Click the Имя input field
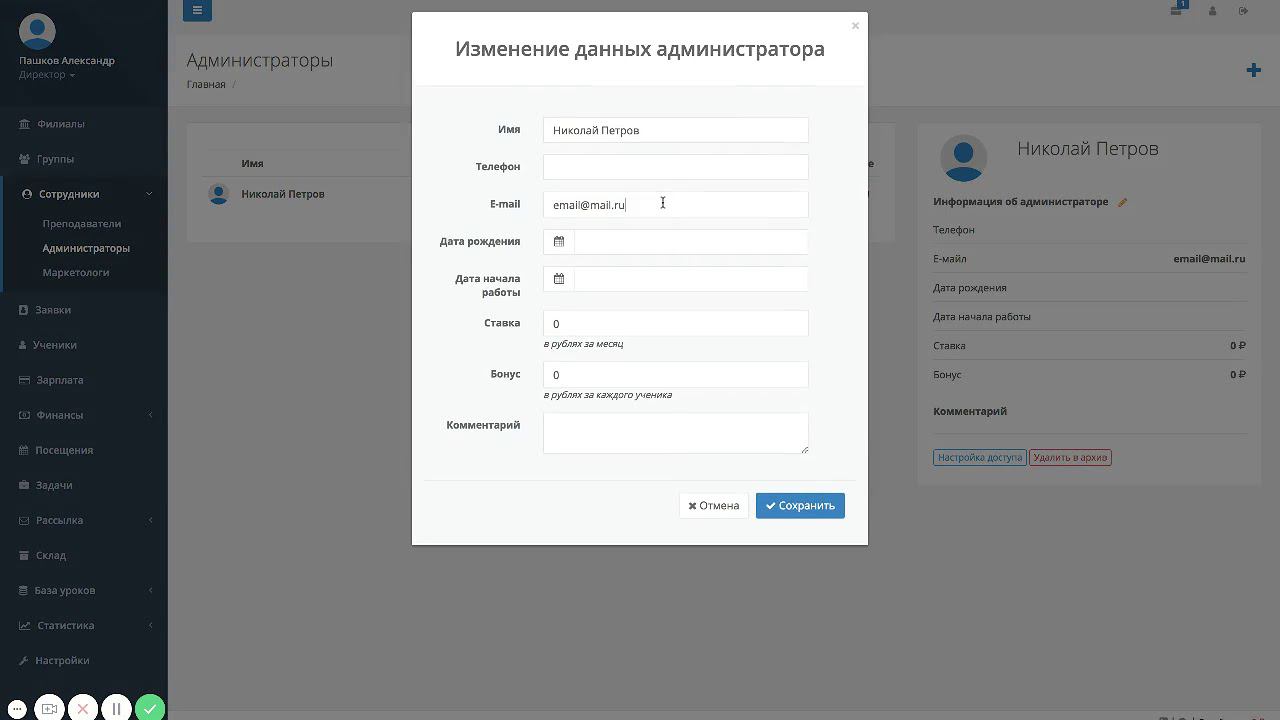1280x720 pixels. tap(675, 130)
